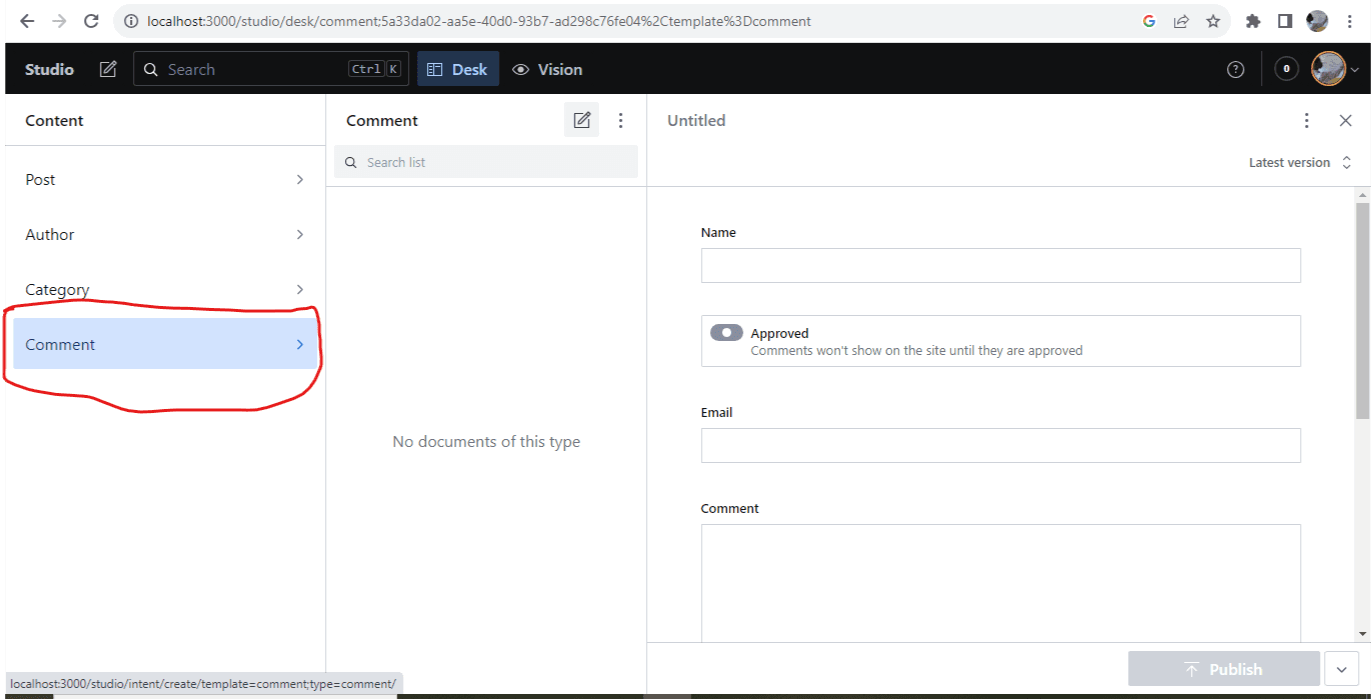Open the user avatar menu
The width and height of the screenshot is (1371, 699).
pos(1335,69)
